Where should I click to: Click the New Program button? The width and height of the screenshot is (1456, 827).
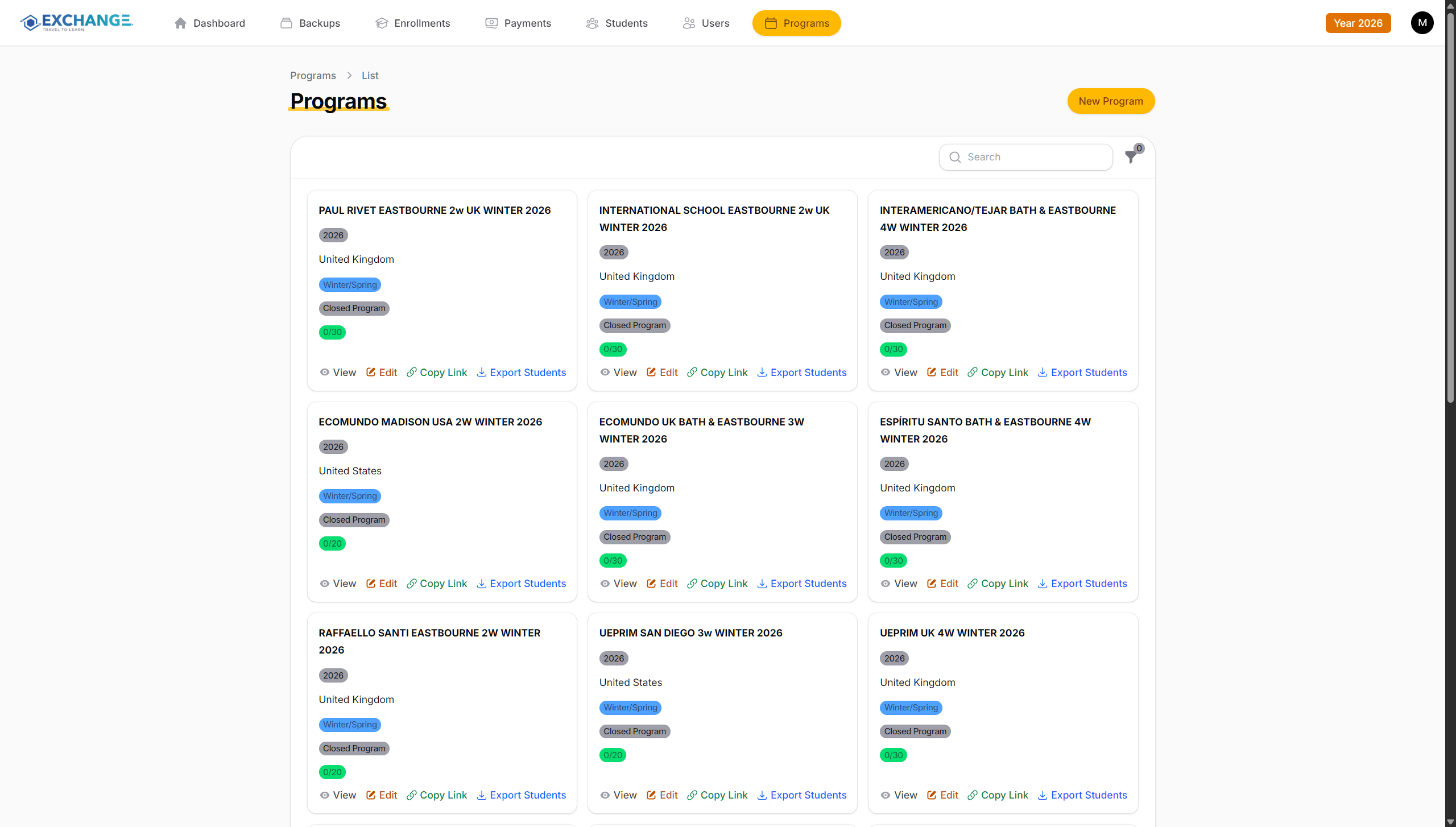[x=1110, y=101]
